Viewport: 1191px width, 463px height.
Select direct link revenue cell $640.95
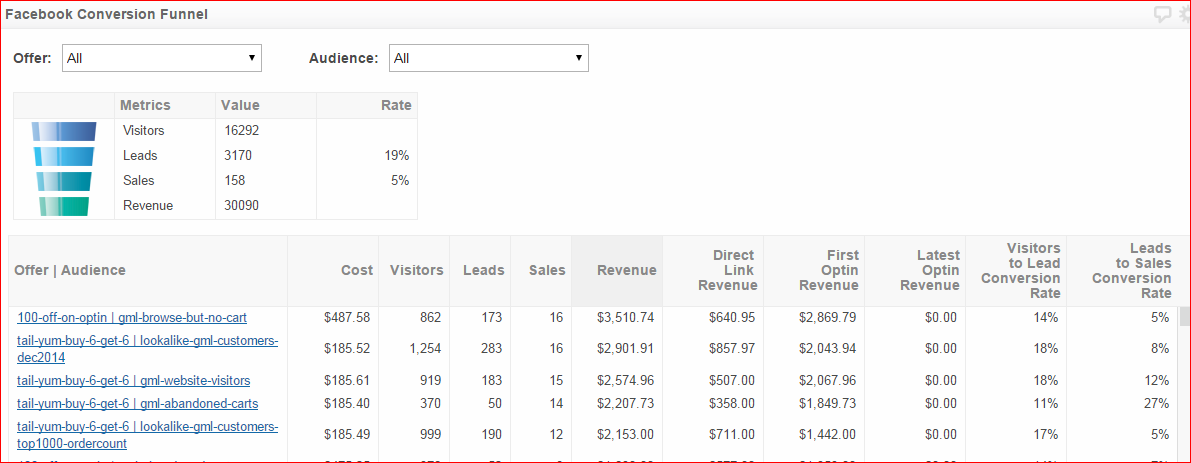coord(733,318)
